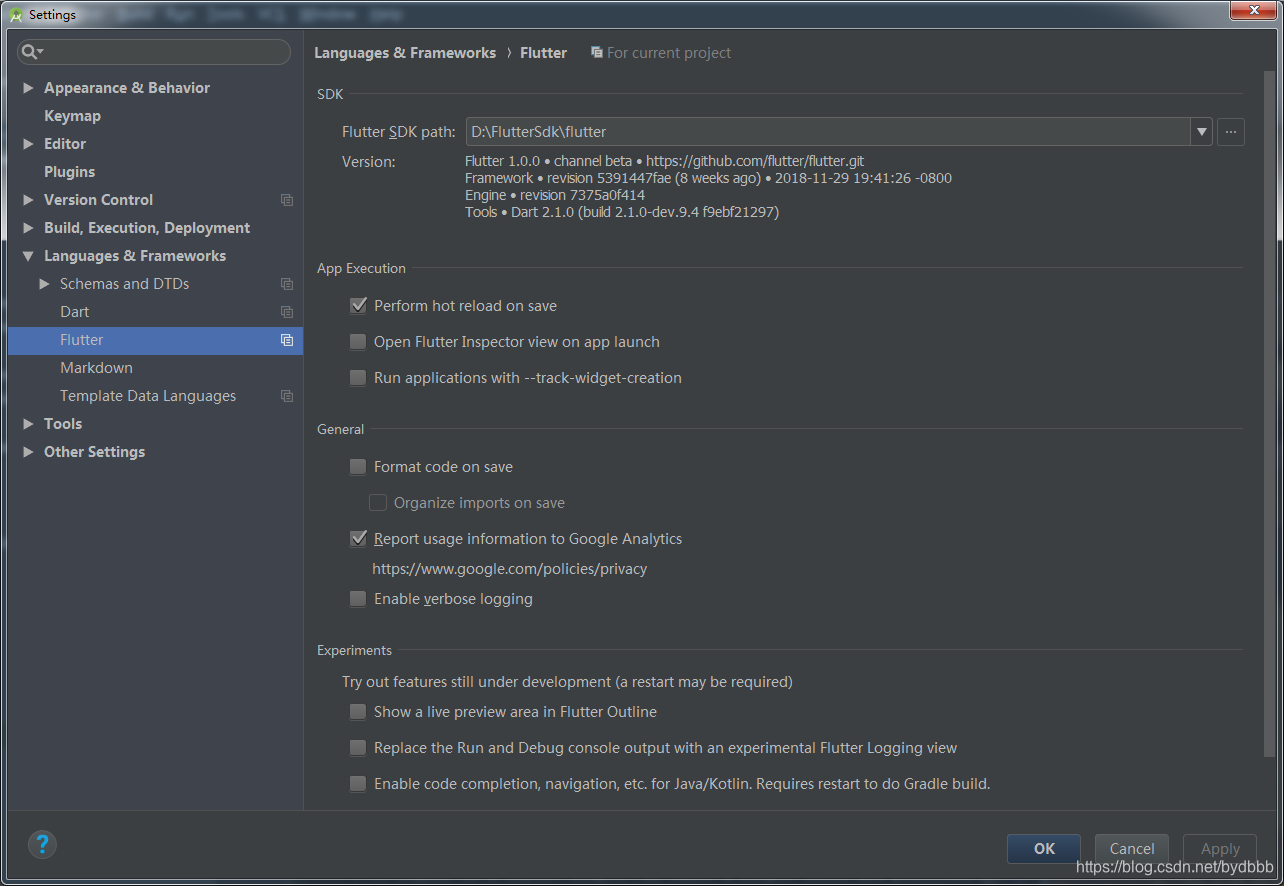Click the Cancel button
Screen dimensions: 1284x886
click(1132, 848)
